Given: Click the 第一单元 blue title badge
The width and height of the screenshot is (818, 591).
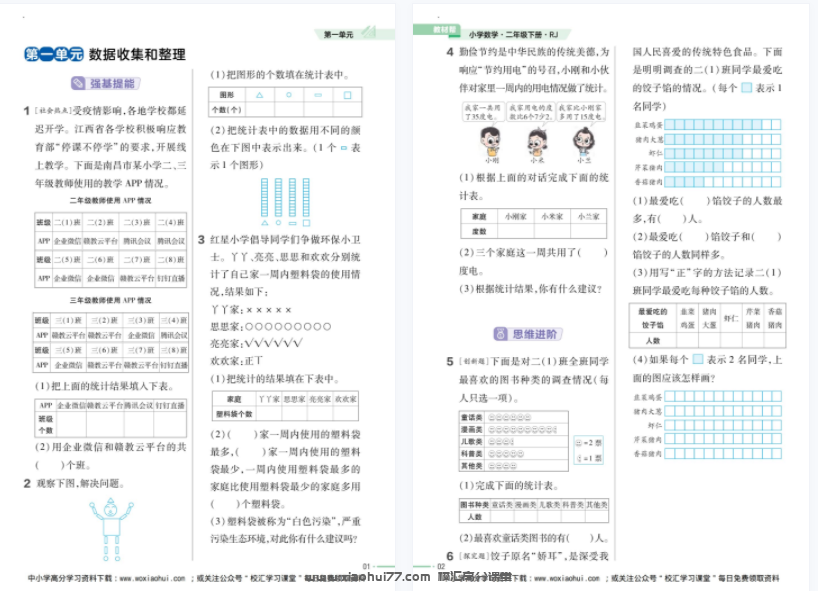Looking at the screenshot, I should 54,54.
